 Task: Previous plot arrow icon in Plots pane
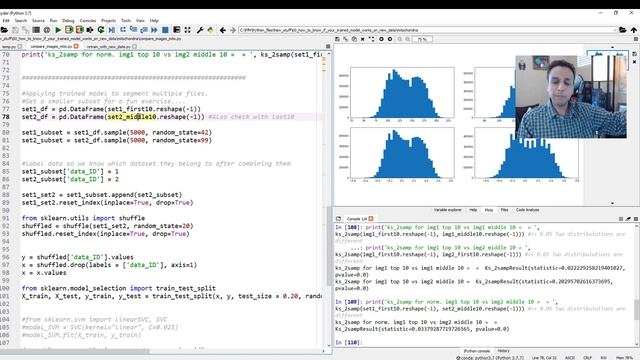click(x=381, y=39)
